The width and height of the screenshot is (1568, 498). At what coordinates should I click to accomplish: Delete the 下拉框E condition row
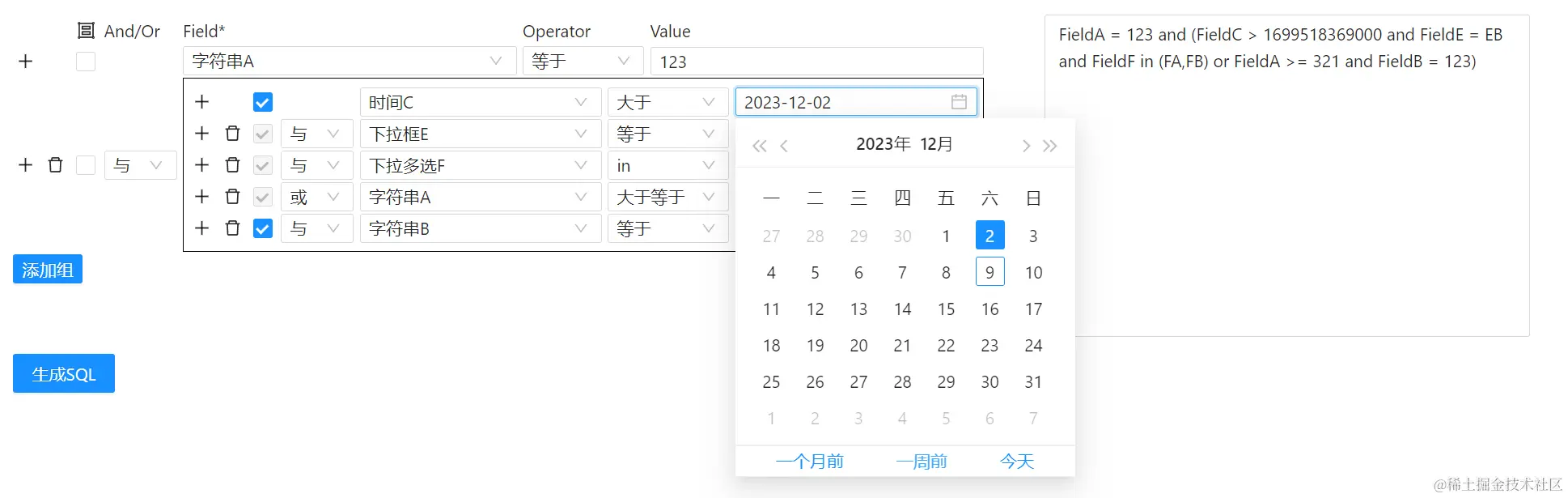233,134
